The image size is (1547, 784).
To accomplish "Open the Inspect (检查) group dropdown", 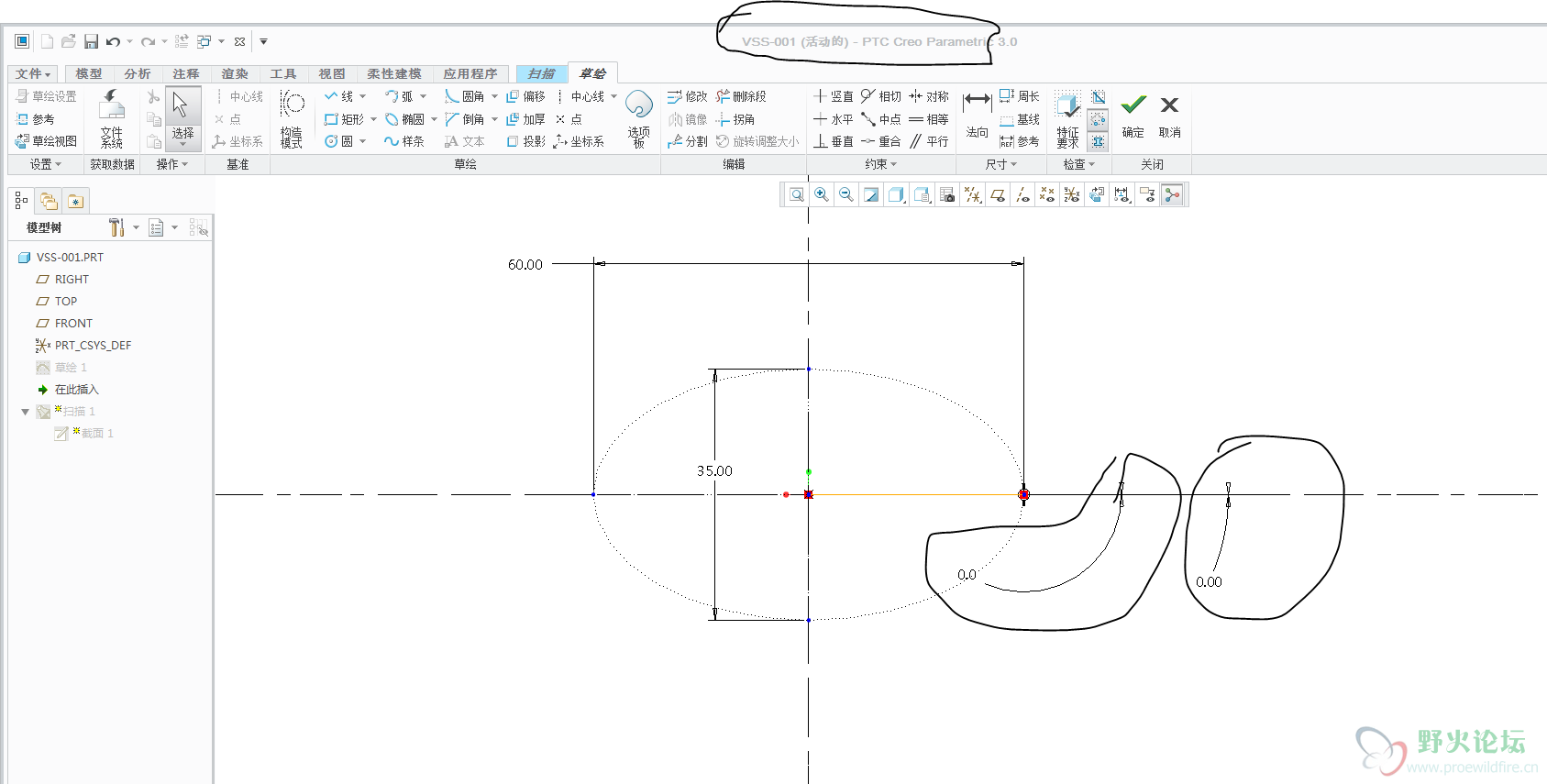I will coord(1078,164).
